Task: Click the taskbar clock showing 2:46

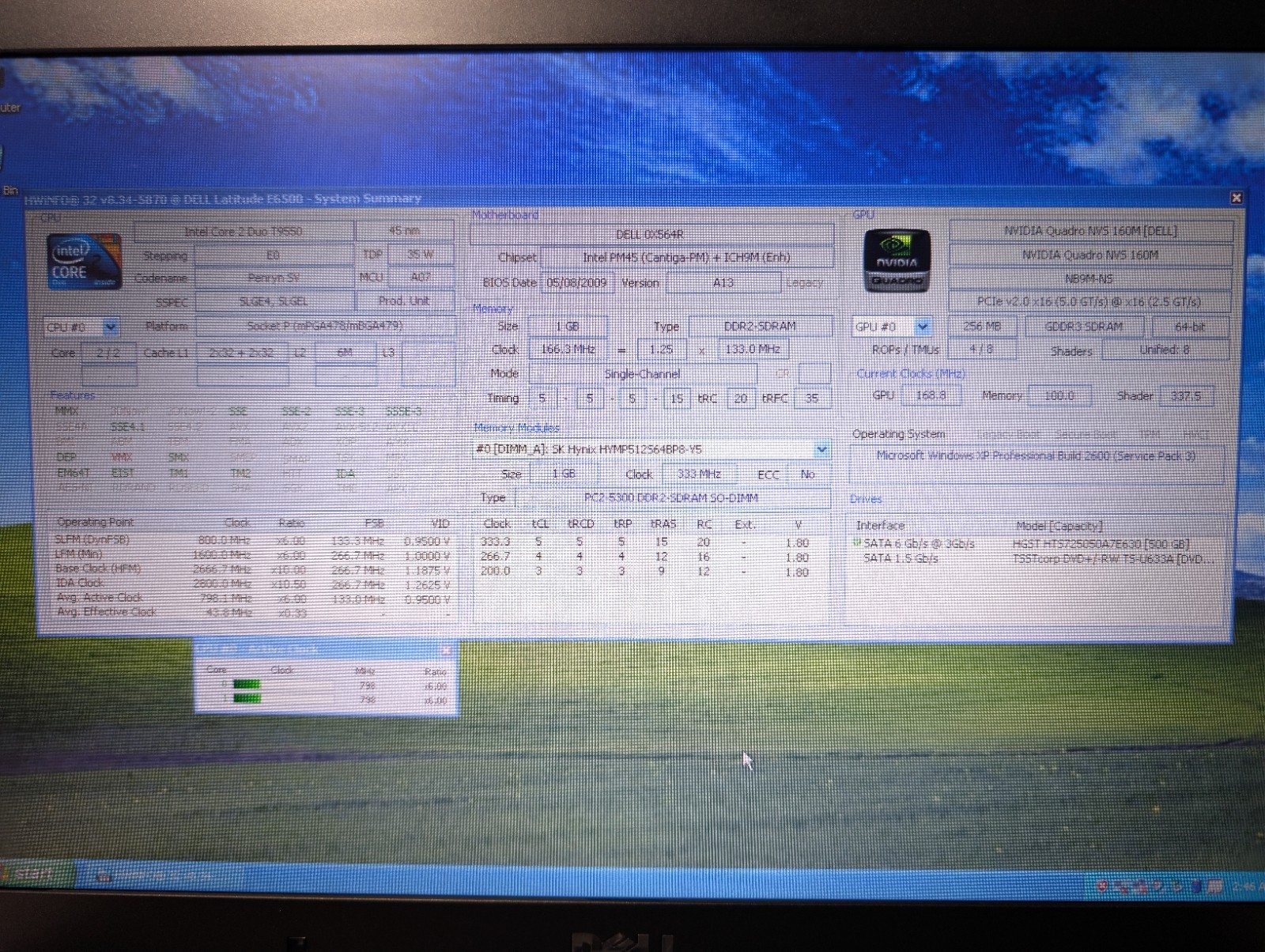Action: point(1248,886)
